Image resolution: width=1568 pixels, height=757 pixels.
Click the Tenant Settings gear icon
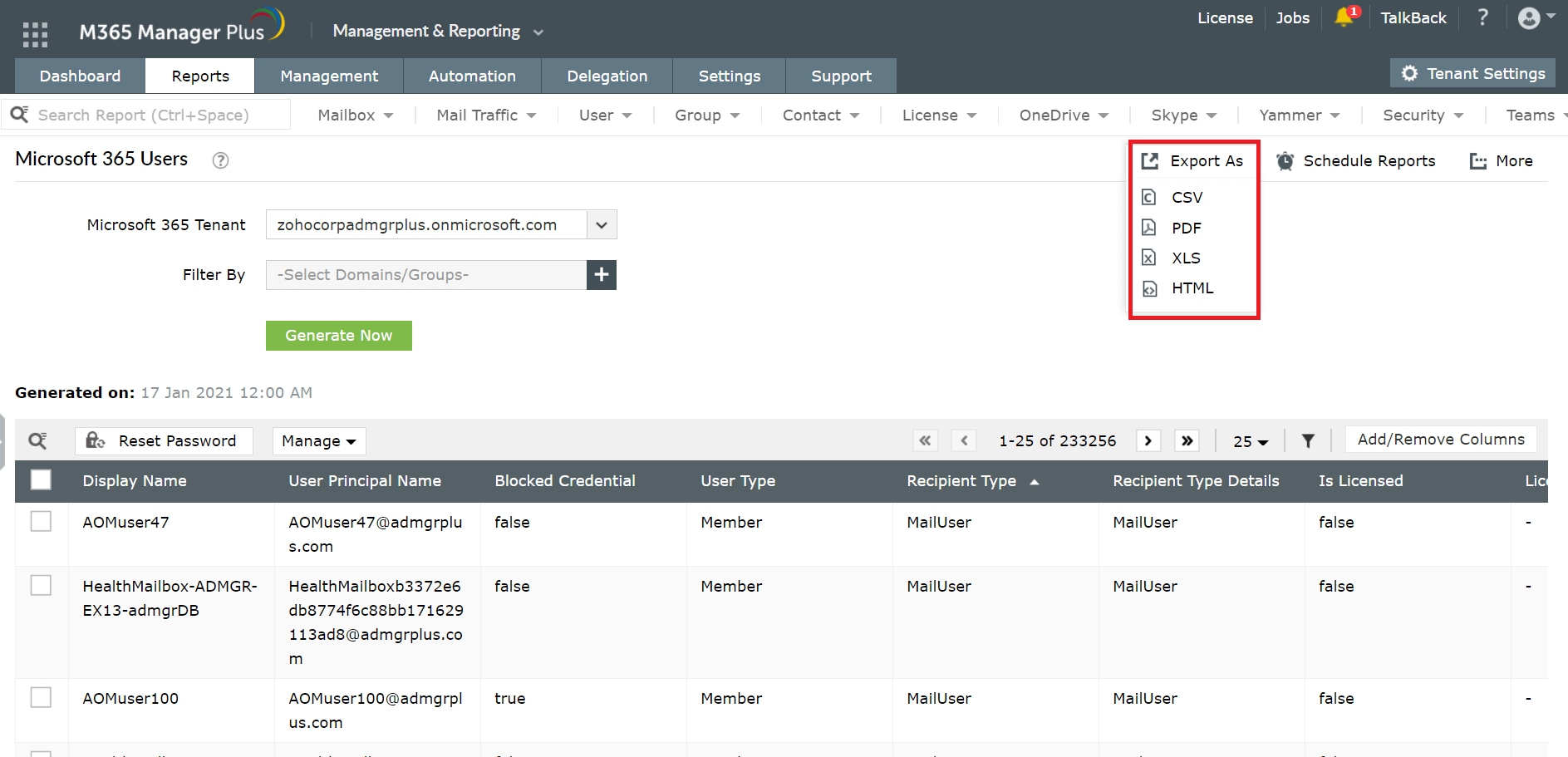[x=1409, y=73]
